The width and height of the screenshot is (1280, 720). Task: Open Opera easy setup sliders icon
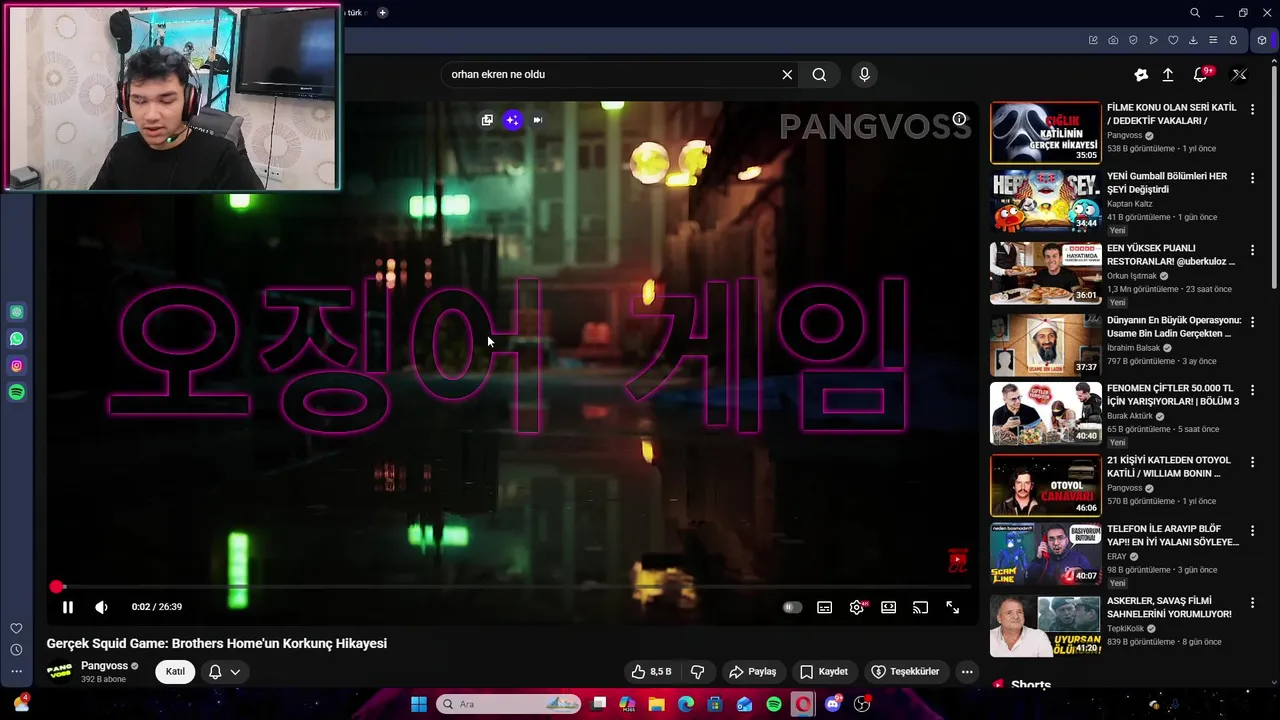pos(1213,40)
